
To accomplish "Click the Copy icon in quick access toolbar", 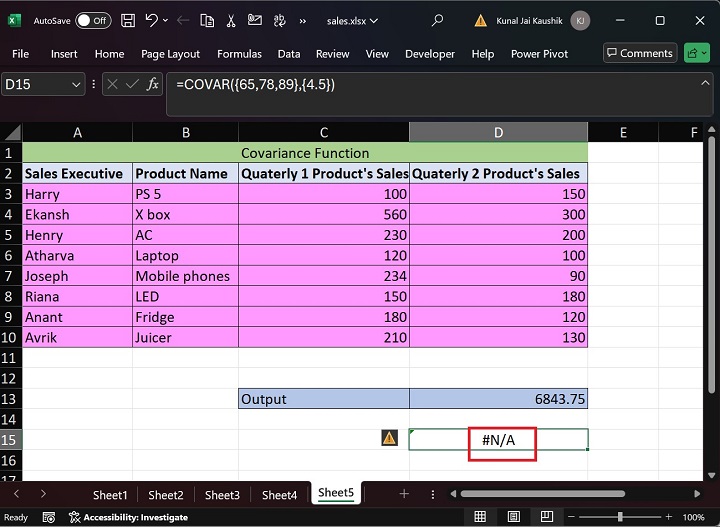I will [206, 20].
